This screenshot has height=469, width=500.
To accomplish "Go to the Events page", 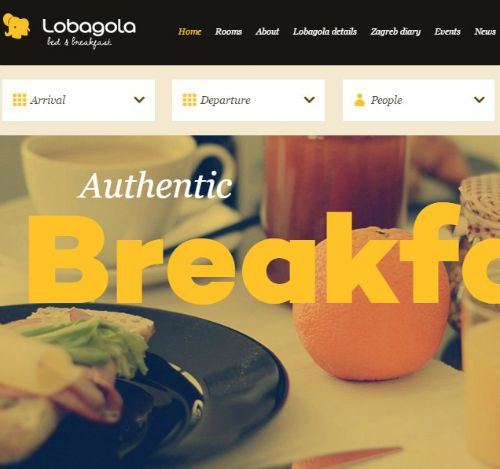I will point(447,32).
